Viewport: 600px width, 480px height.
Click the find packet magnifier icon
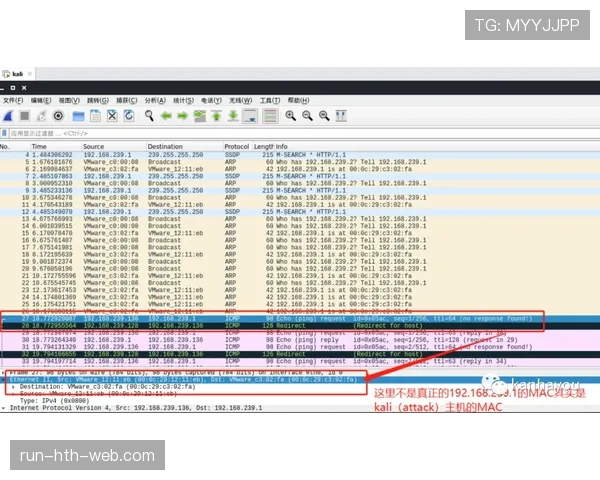click(147, 116)
